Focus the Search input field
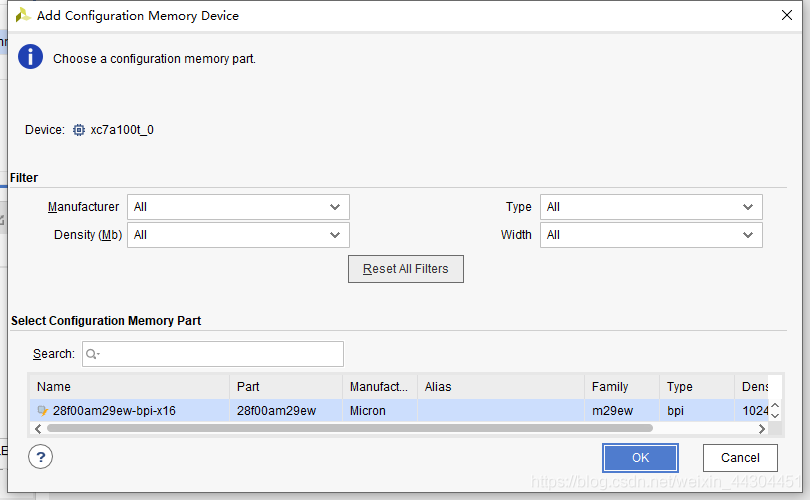The height and width of the screenshot is (500, 810). coord(213,354)
